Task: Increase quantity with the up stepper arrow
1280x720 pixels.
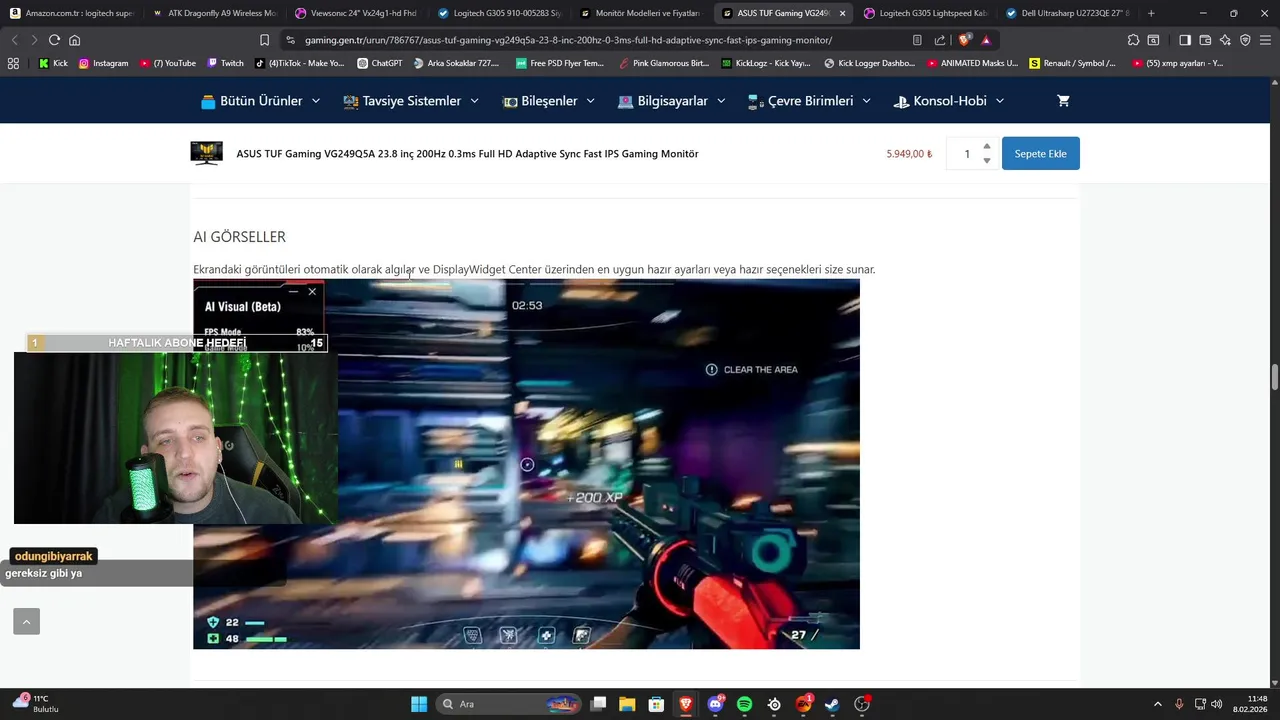Action: click(x=987, y=146)
